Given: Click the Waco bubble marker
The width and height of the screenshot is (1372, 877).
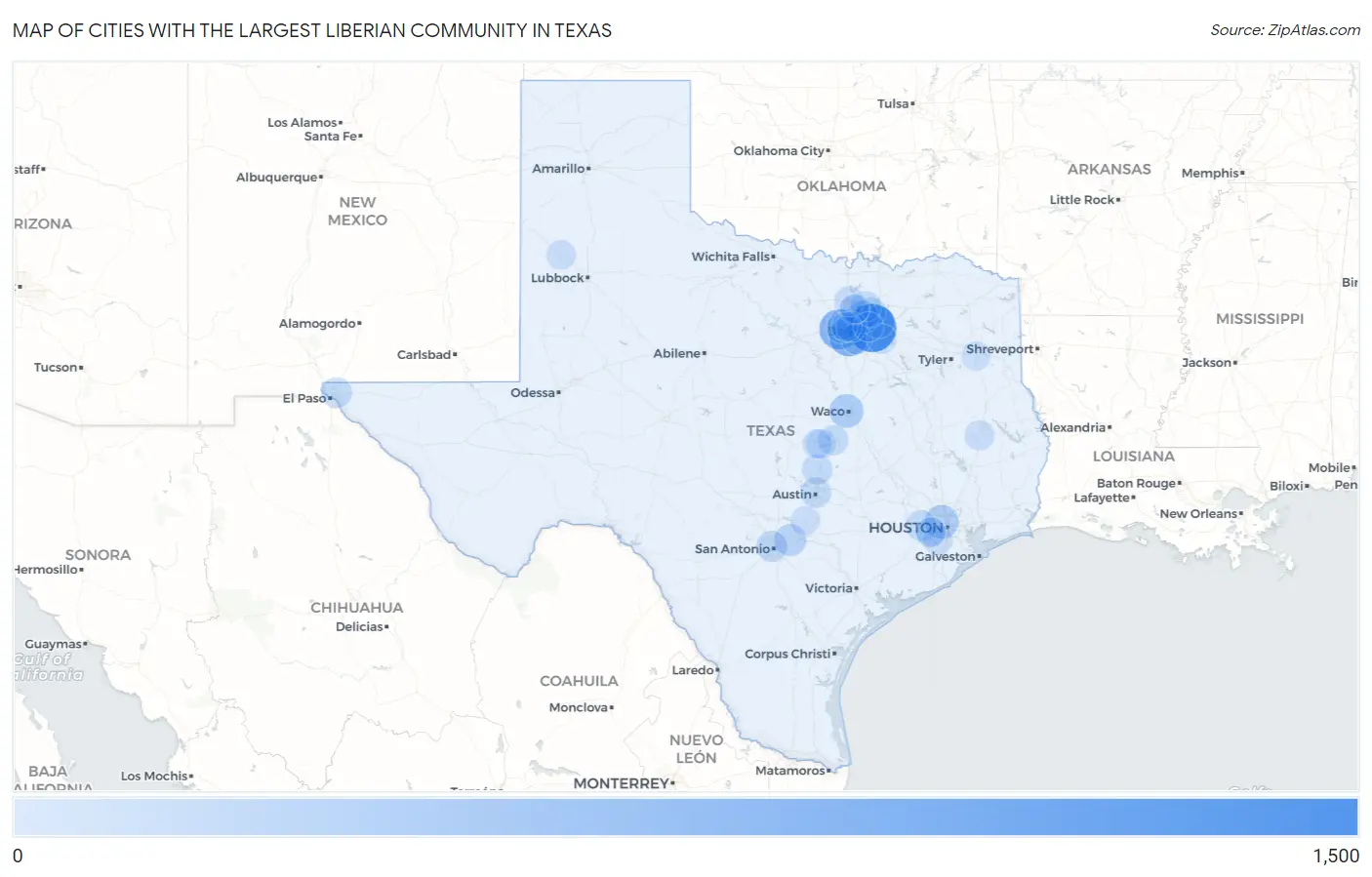Looking at the screenshot, I should [847, 411].
